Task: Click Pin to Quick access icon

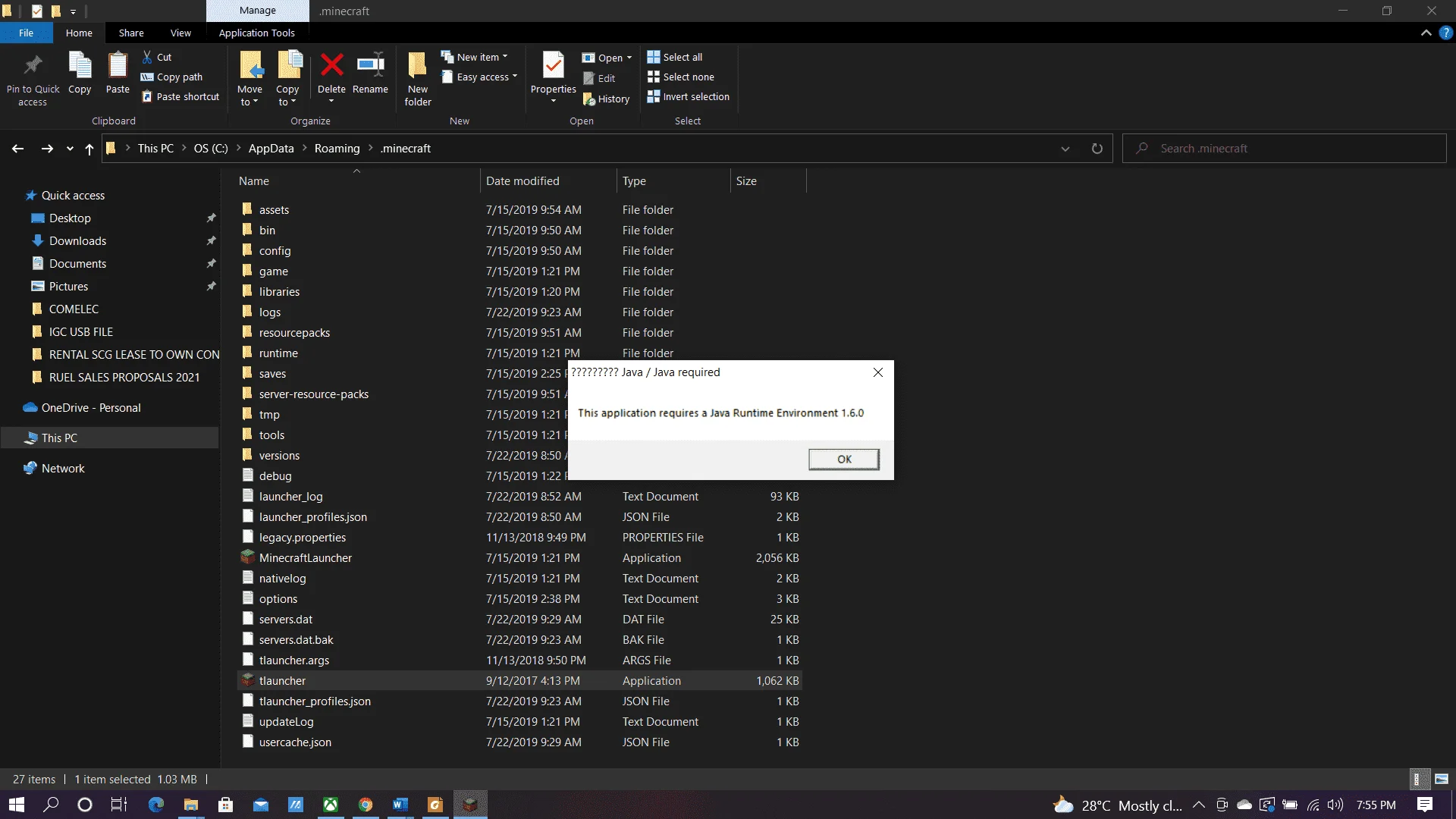Action: pos(33,66)
